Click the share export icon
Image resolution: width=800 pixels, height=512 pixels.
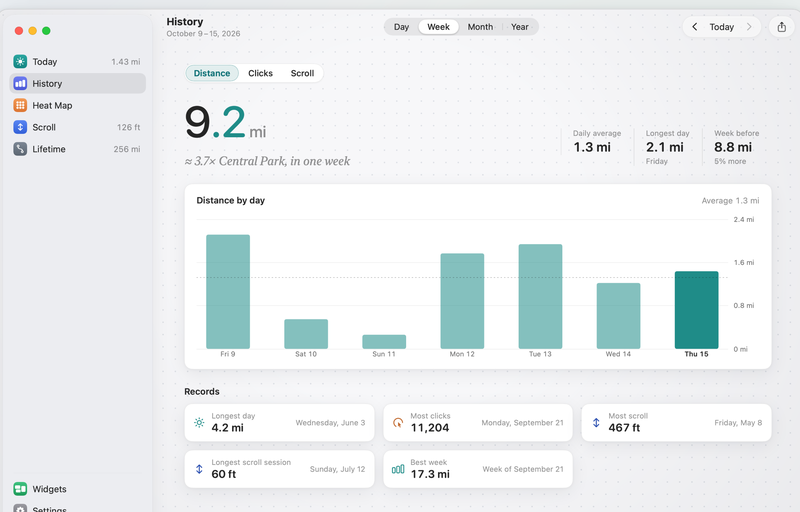point(782,27)
